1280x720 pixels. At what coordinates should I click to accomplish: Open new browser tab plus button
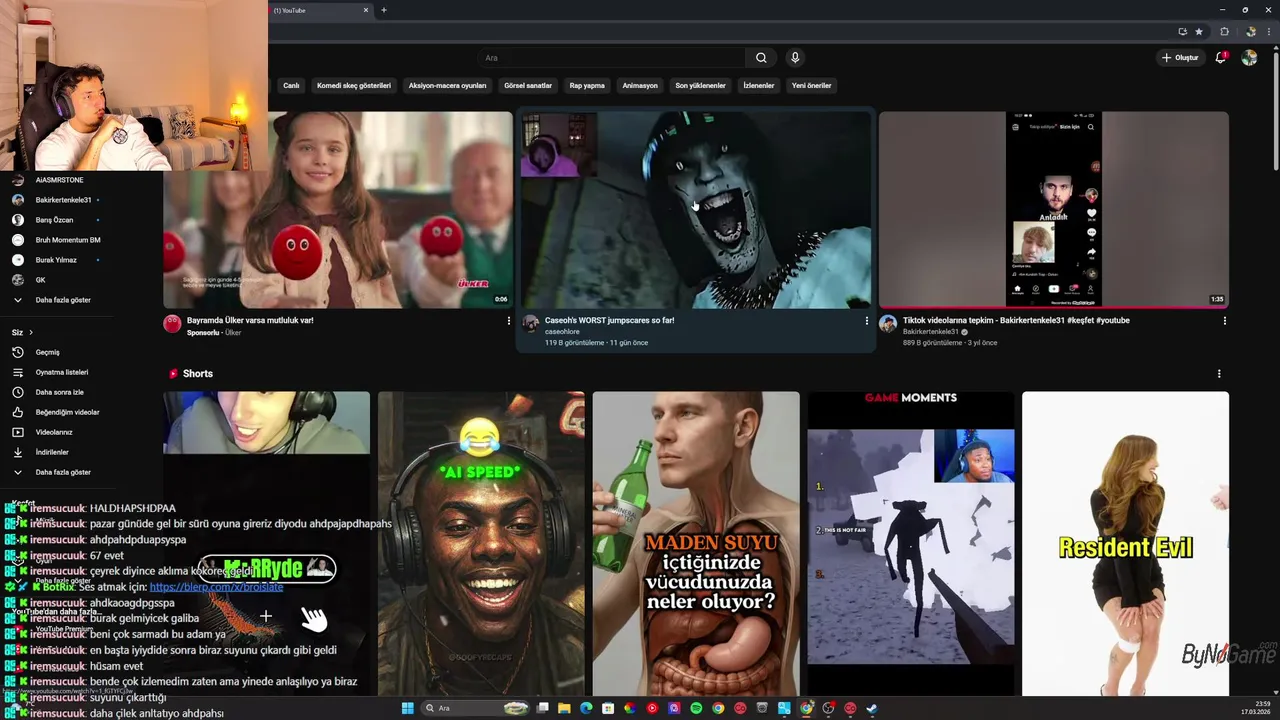(384, 10)
